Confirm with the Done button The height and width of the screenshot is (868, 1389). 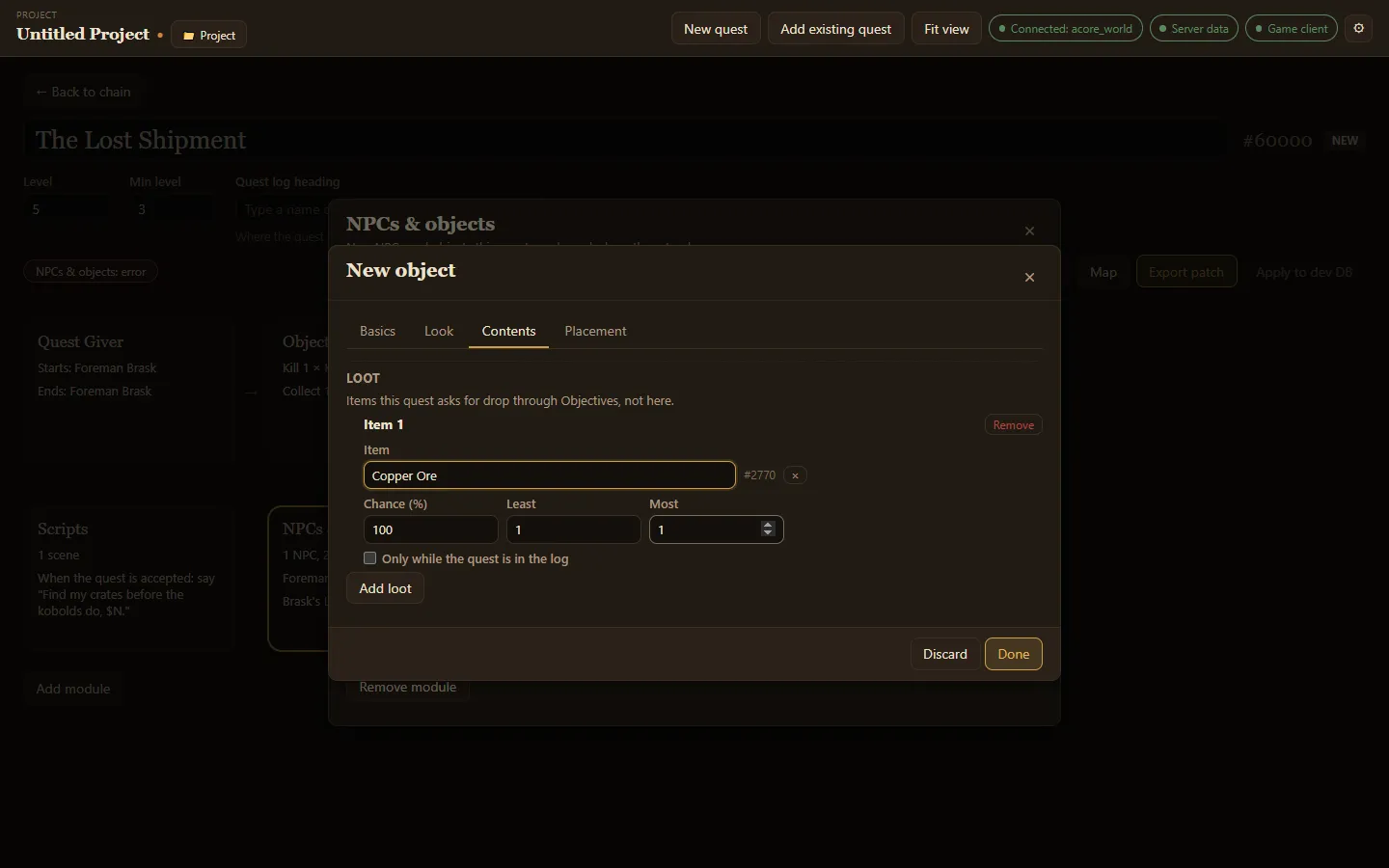(x=1013, y=654)
